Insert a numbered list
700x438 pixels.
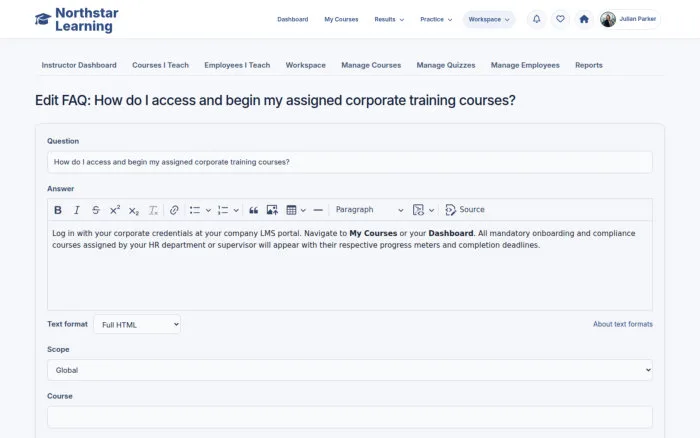(223, 210)
